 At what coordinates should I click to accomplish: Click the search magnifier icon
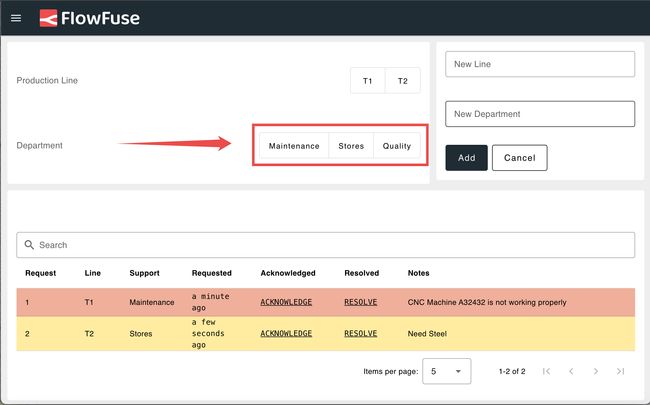pos(30,245)
